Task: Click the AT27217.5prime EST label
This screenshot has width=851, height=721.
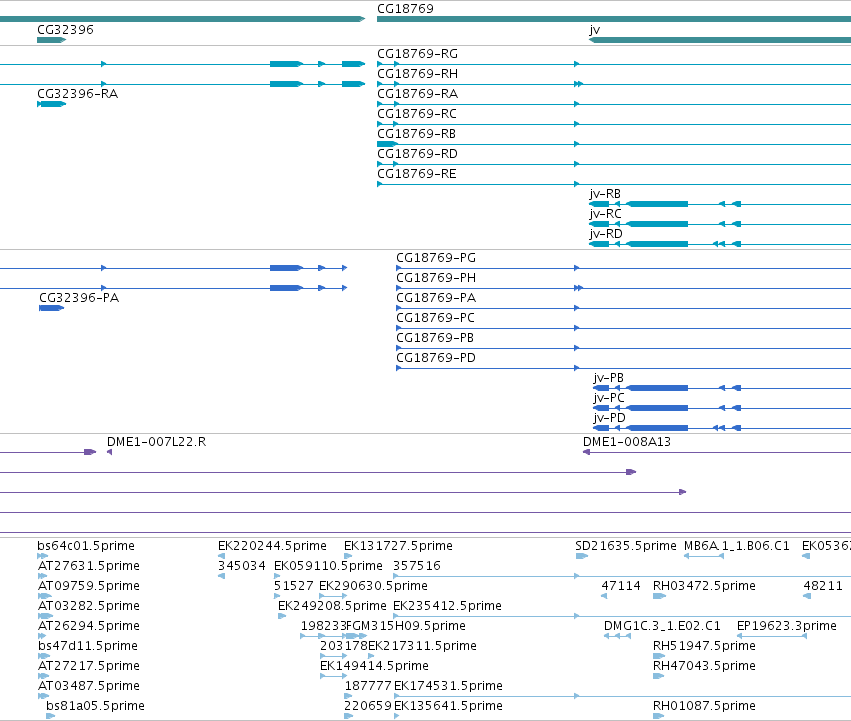Action: [x=89, y=667]
